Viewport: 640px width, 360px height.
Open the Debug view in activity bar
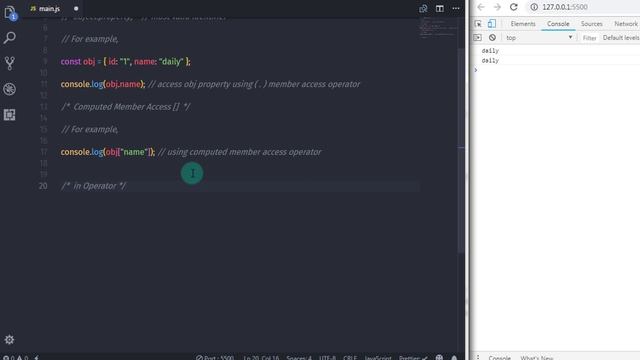coord(9,89)
